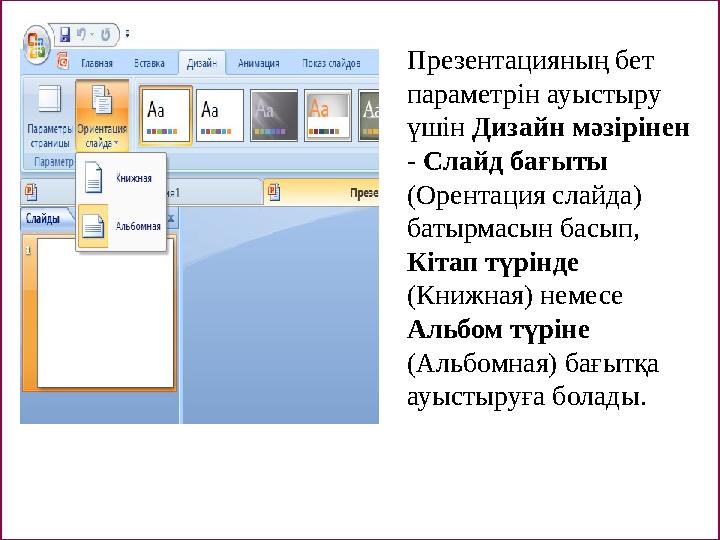The image size is (720, 540).
Task: Select the second plain white theme thumbnail
Action: (x=219, y=115)
